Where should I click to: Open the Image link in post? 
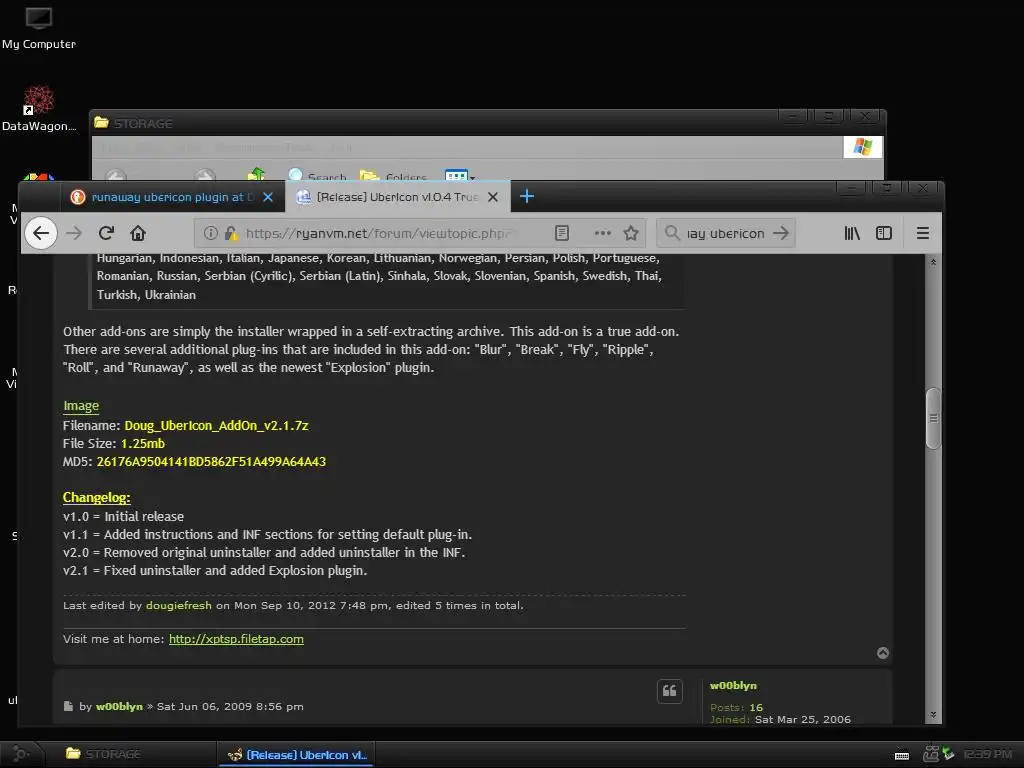pos(81,406)
